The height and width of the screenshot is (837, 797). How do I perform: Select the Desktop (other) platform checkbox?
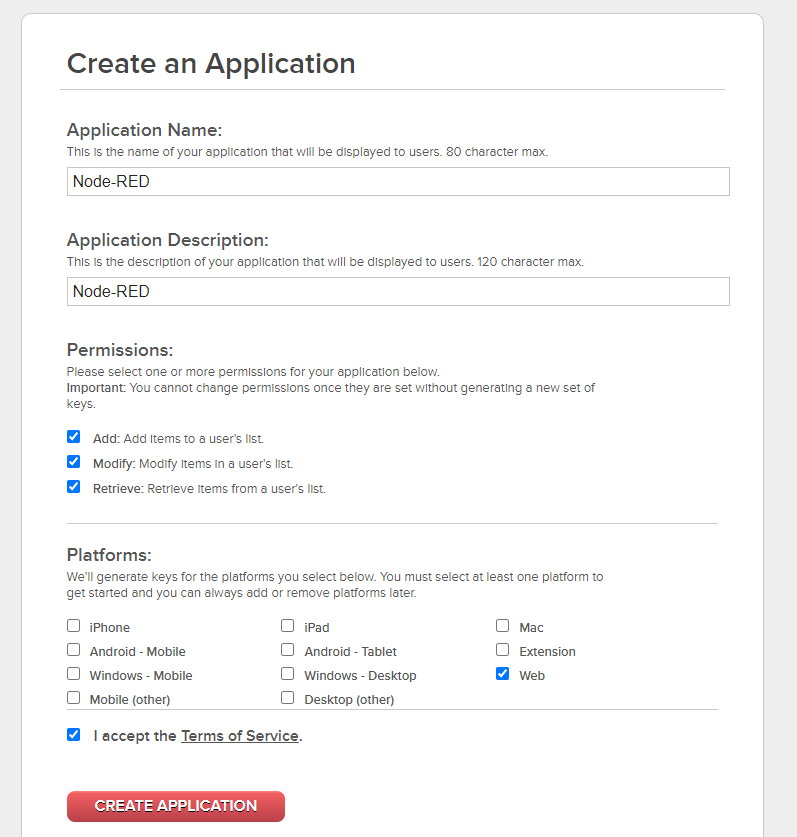tap(288, 698)
